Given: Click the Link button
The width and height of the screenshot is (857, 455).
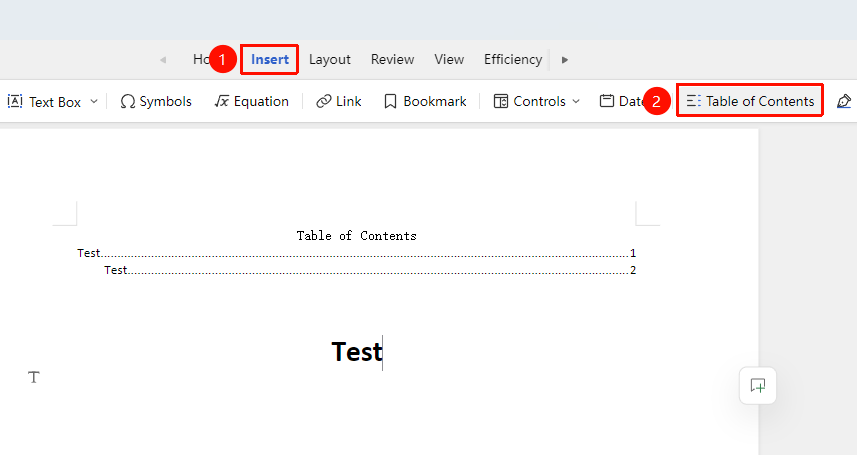Looking at the screenshot, I should point(338,102).
